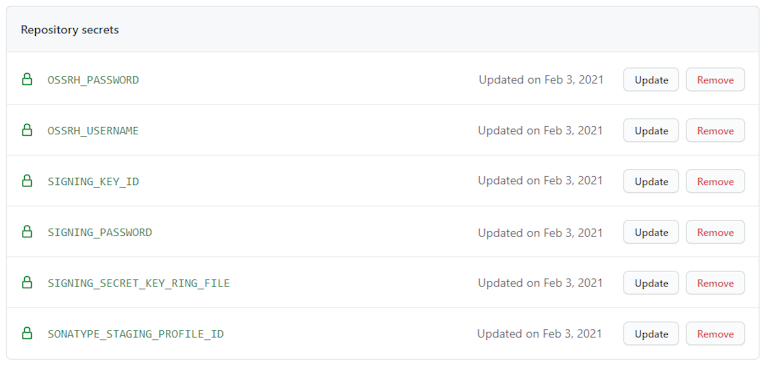Update the SIGNING_SECRET_KEY_RING_FILE secret
Screen dimensions: 768x369
coord(651,283)
